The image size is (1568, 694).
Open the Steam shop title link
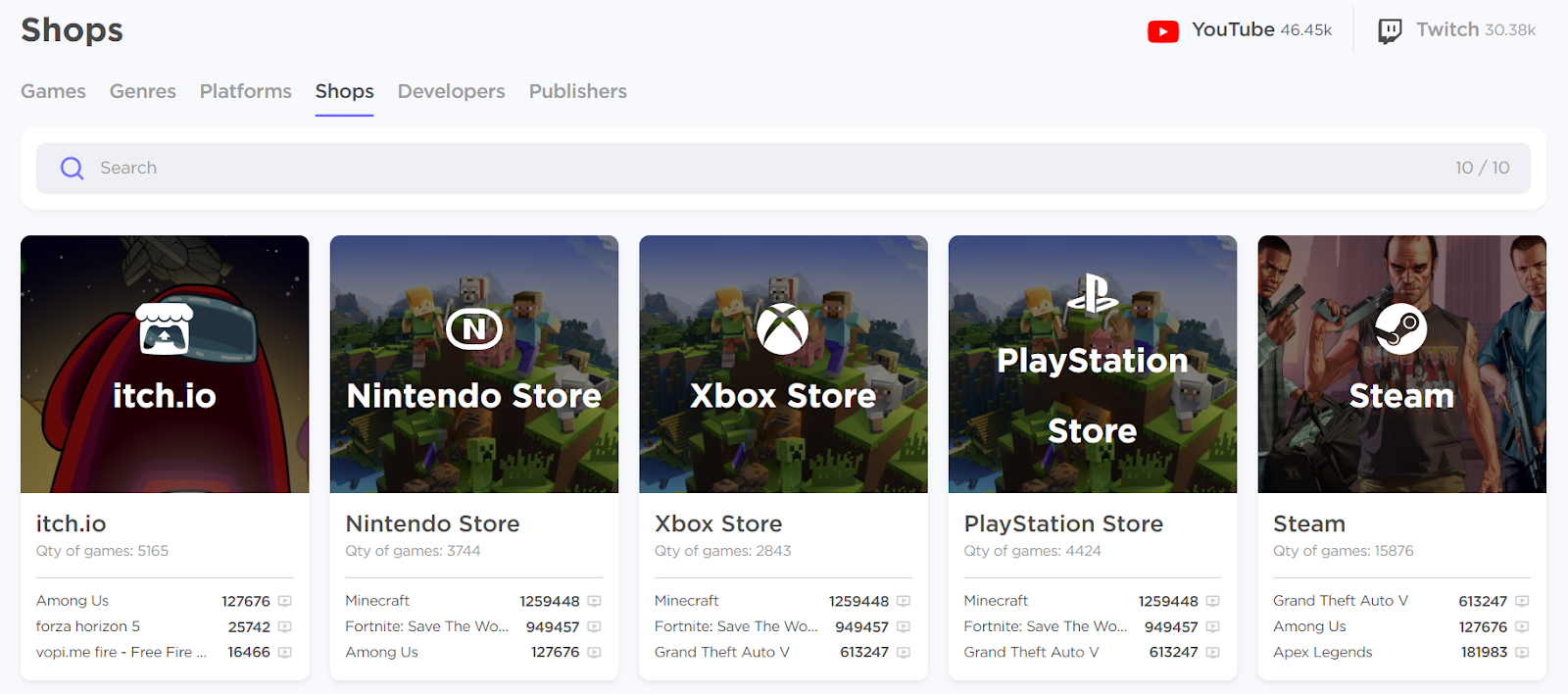point(1309,523)
